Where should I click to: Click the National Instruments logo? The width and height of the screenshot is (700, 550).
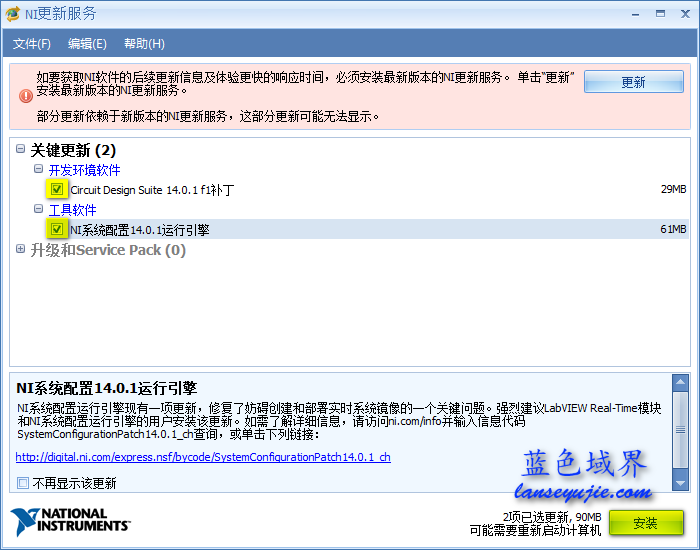tap(70, 521)
